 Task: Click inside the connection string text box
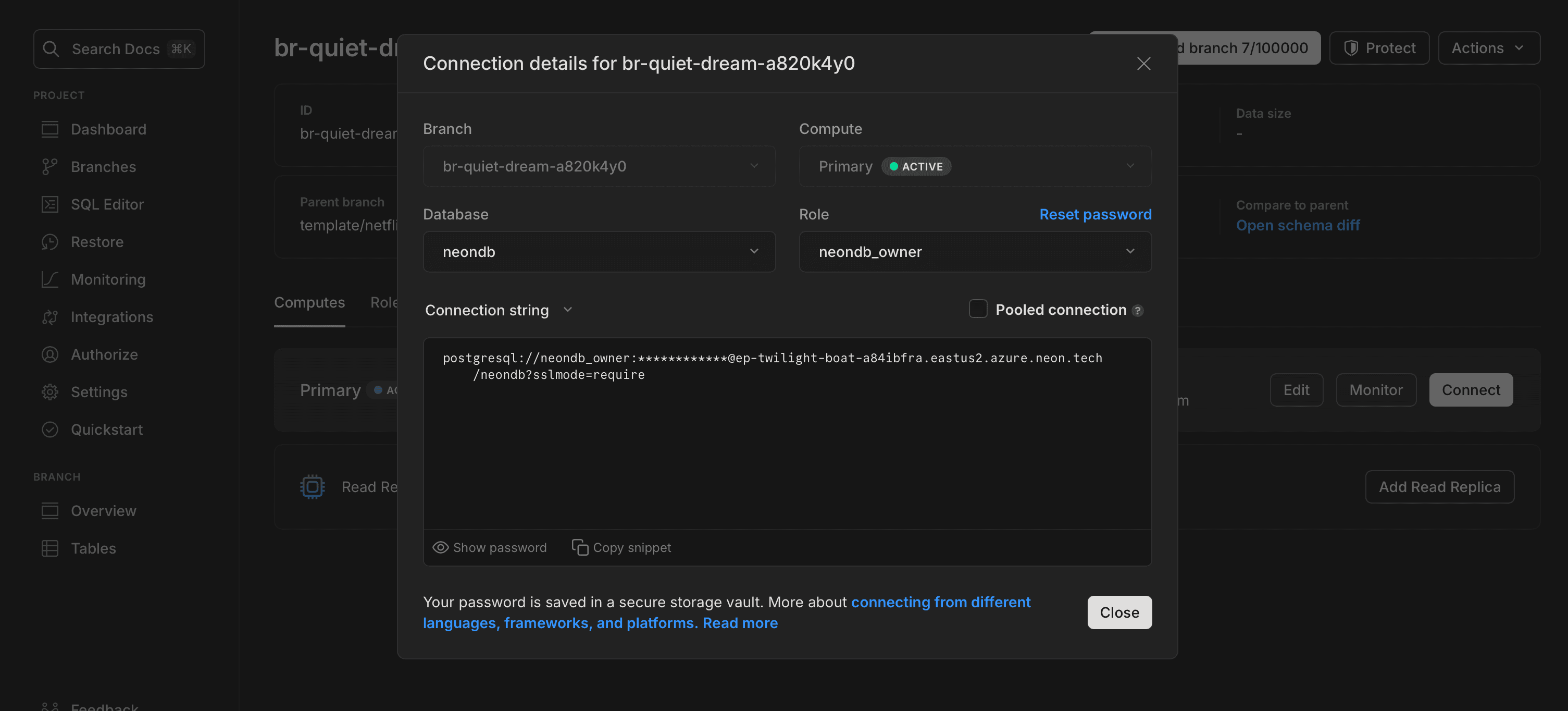787,439
